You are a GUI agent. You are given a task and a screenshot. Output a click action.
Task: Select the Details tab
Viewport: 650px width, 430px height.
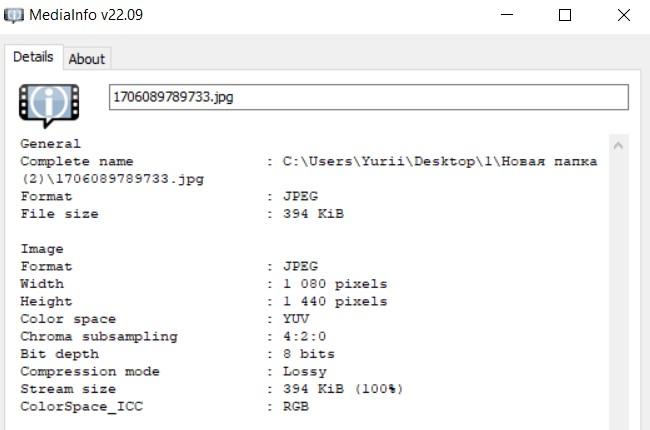[33, 57]
